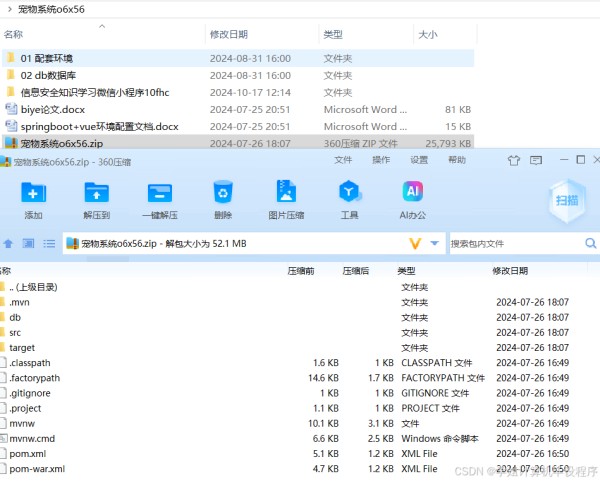The width and height of the screenshot is (600, 481).
Task: Select the src folder in archive
Action: (x=15, y=332)
